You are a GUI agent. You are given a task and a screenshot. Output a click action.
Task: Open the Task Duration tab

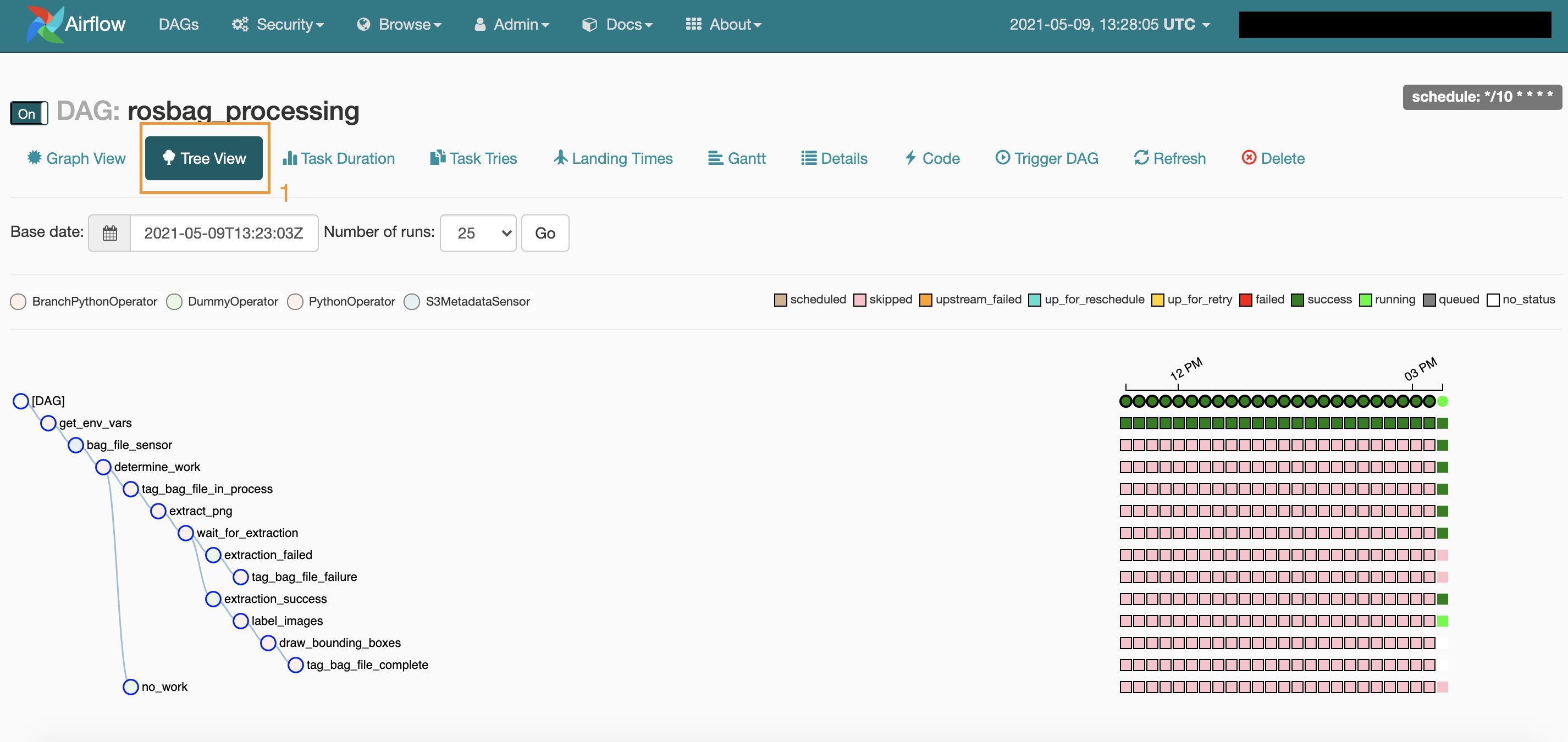[339, 158]
